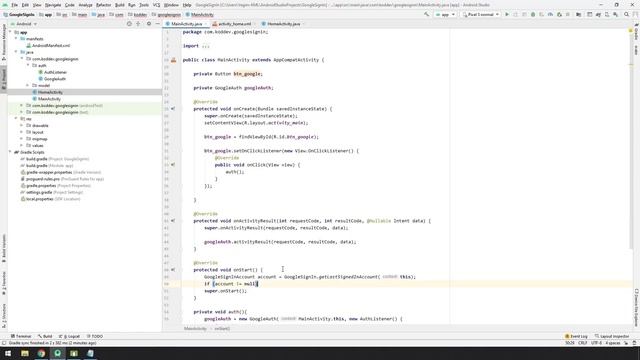Click the UTF-8 encoding in status bar
Image resolution: width=640 pixels, height=360 pixels.
click(x=596, y=343)
